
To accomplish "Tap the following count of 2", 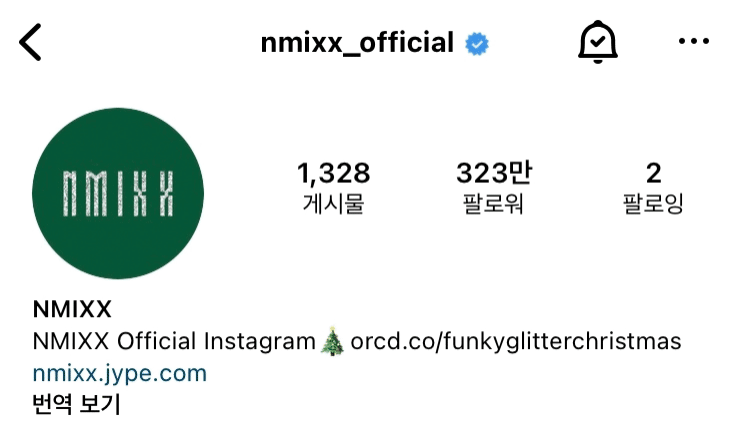I will 653,173.
